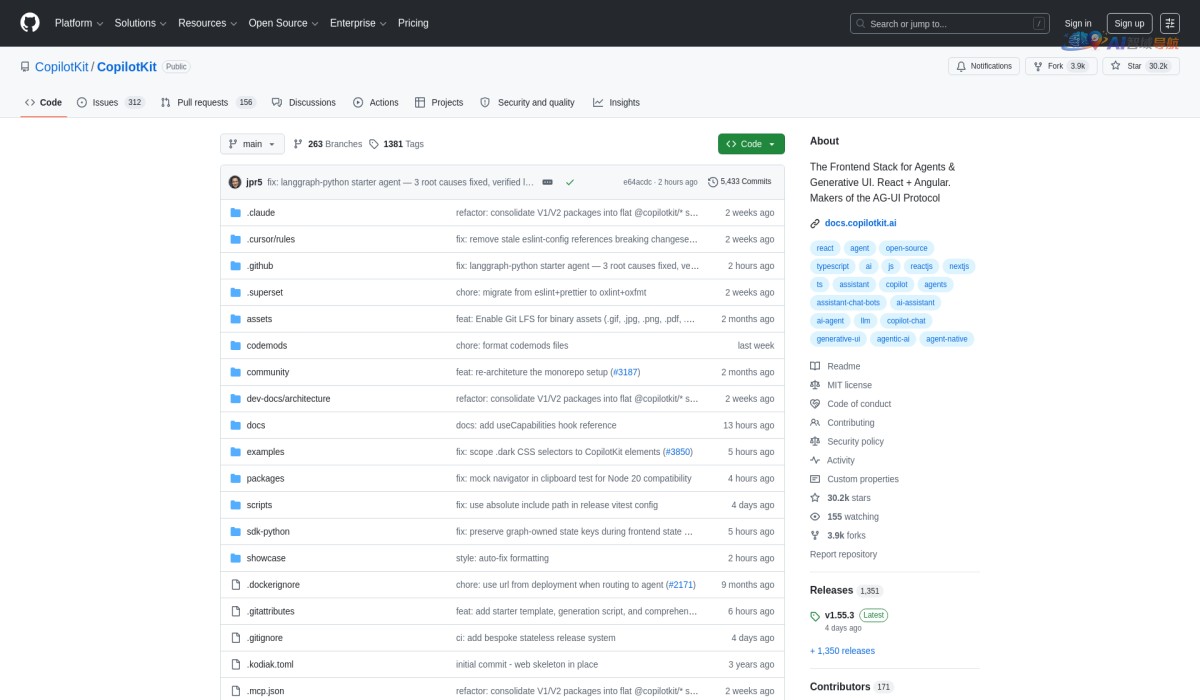Image resolution: width=1200 pixels, height=700 pixels.
Task: Open the .claude folder
Action: click(261, 213)
